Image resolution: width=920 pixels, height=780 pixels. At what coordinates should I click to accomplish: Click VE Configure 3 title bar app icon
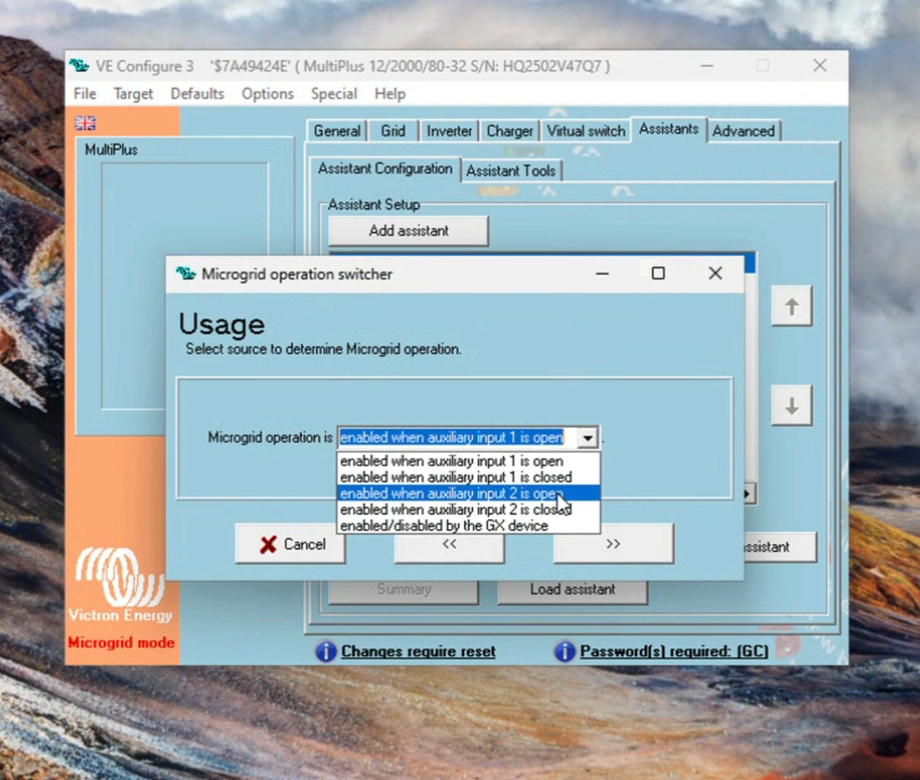coord(80,66)
